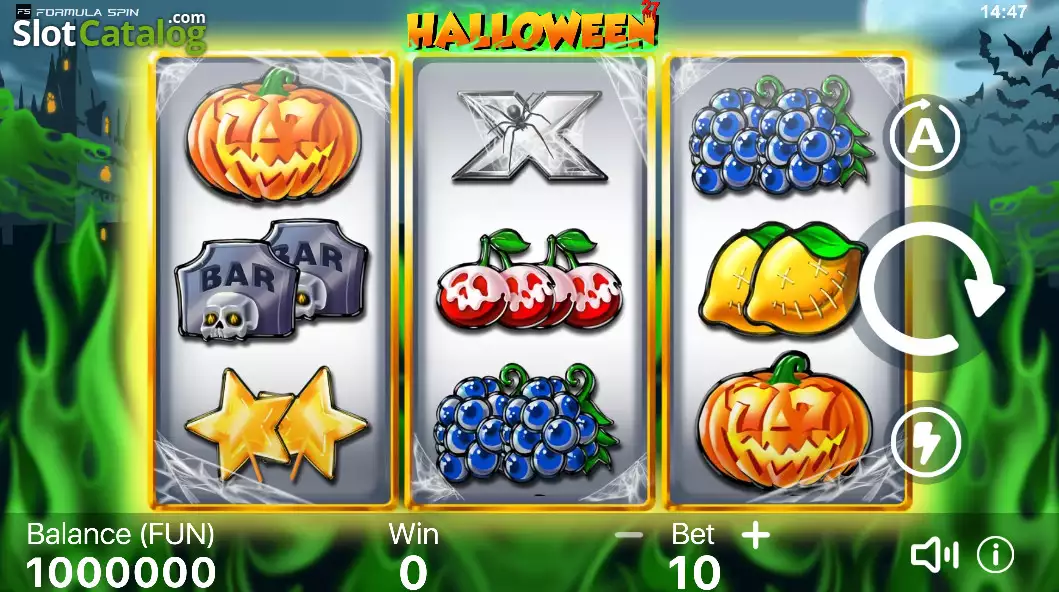Increase bet with the plus button

pos(755,535)
